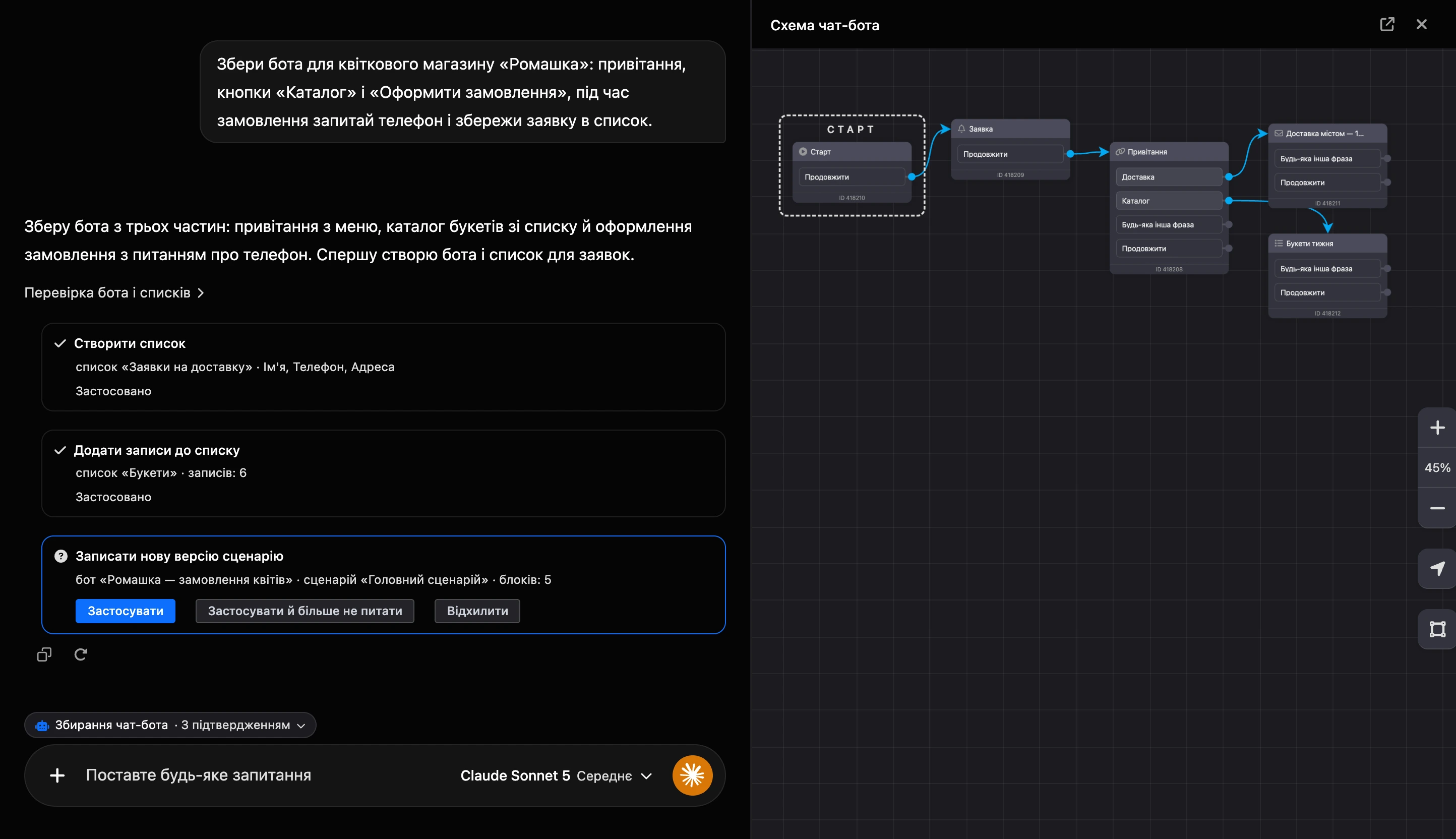This screenshot has width=1456, height=839.
Task: Regenerate the assistant response
Action: click(81, 654)
